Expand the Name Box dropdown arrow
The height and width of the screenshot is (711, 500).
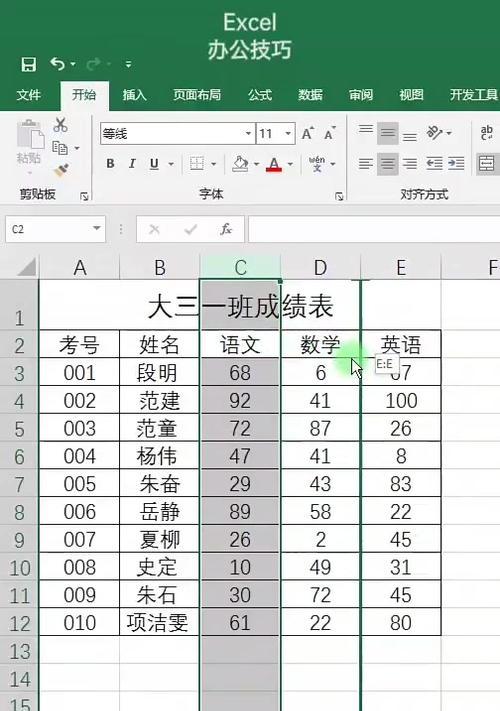[97, 229]
